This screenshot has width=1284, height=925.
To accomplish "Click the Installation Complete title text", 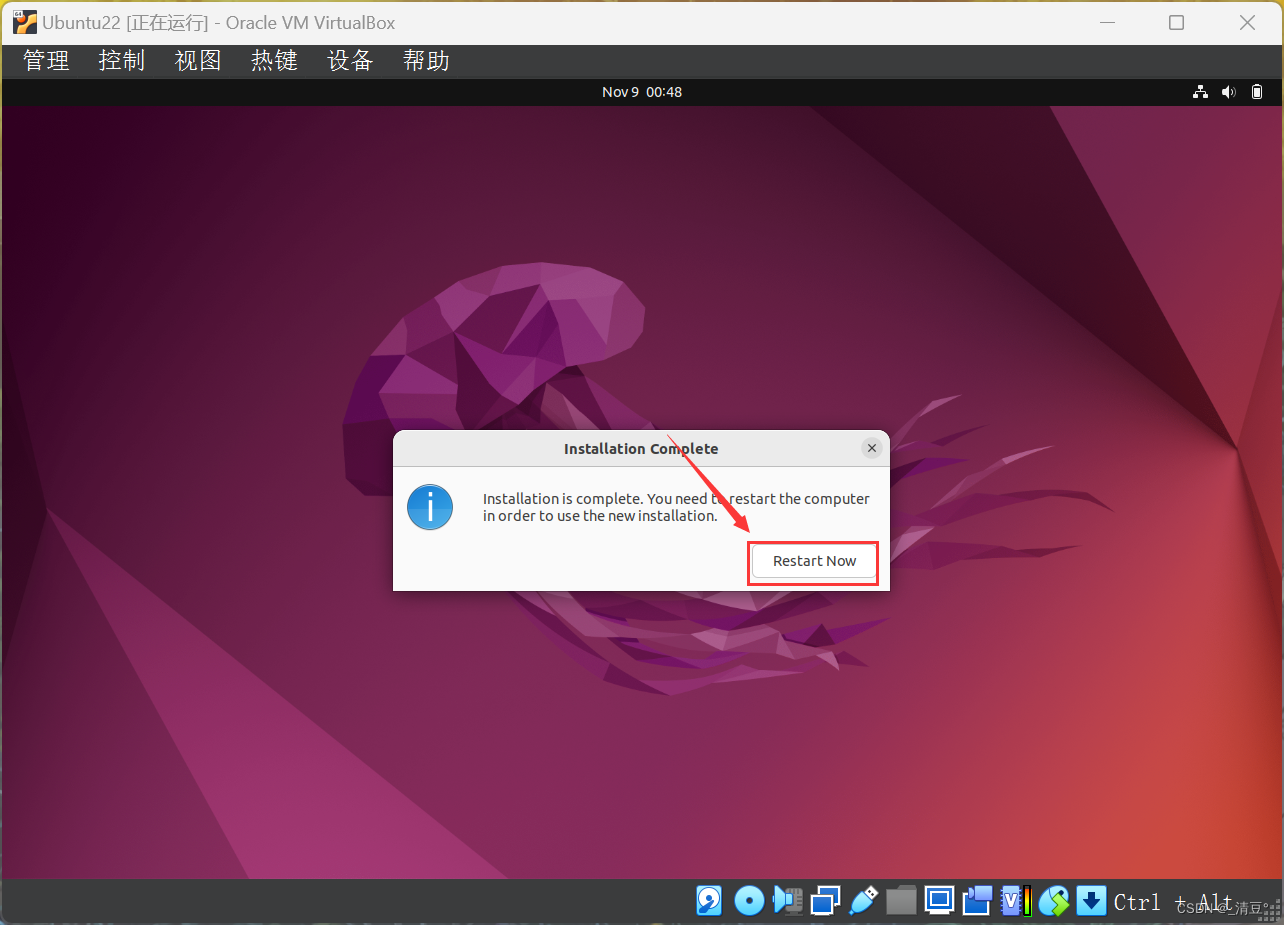I will click(641, 449).
